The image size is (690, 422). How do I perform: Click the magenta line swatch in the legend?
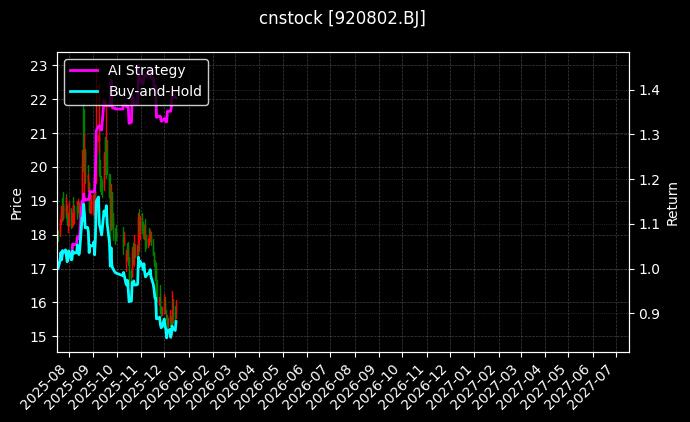83,70
